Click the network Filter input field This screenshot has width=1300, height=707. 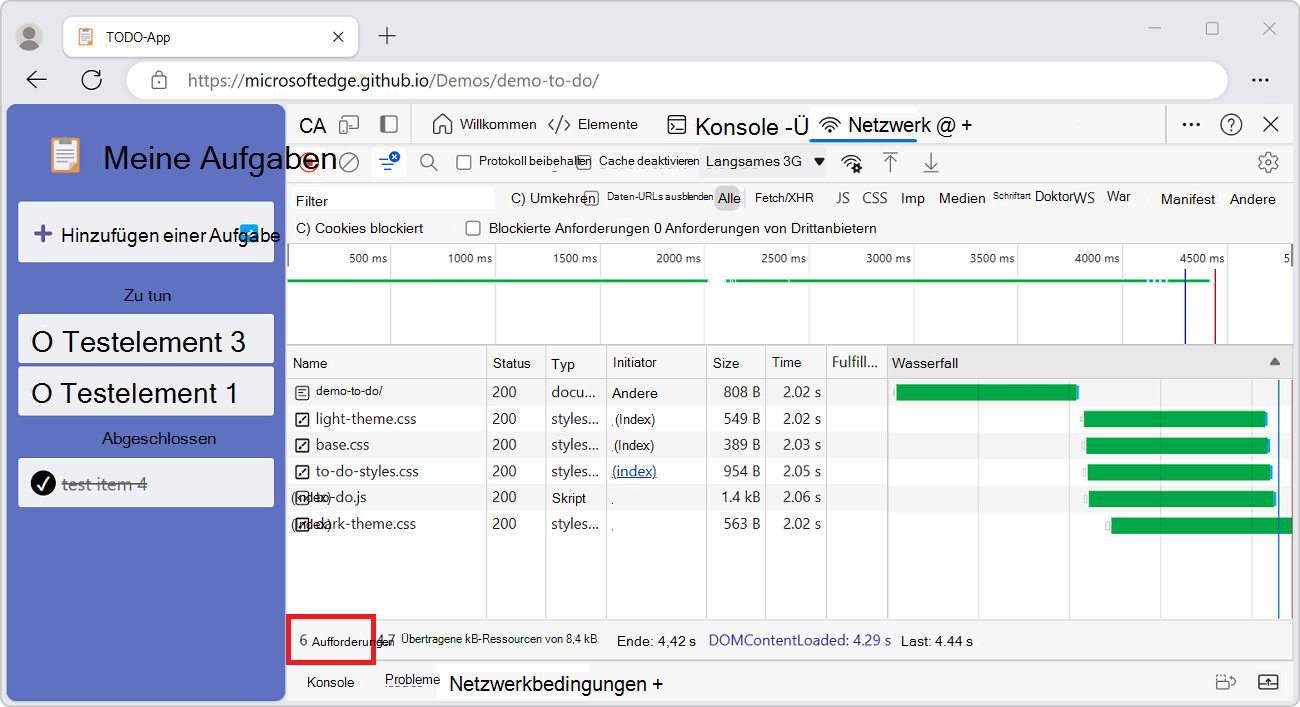tap(390, 200)
